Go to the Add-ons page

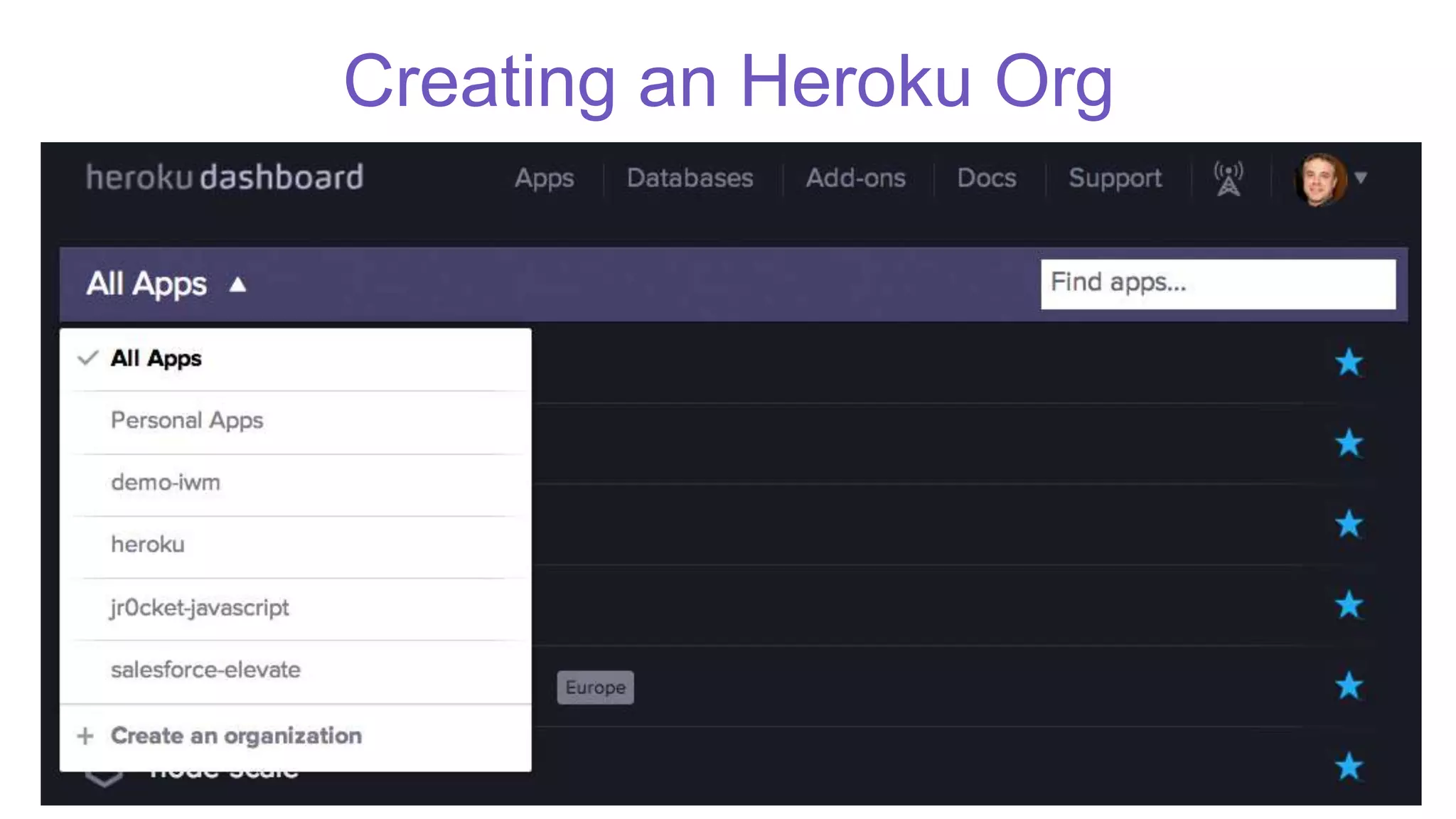(855, 178)
